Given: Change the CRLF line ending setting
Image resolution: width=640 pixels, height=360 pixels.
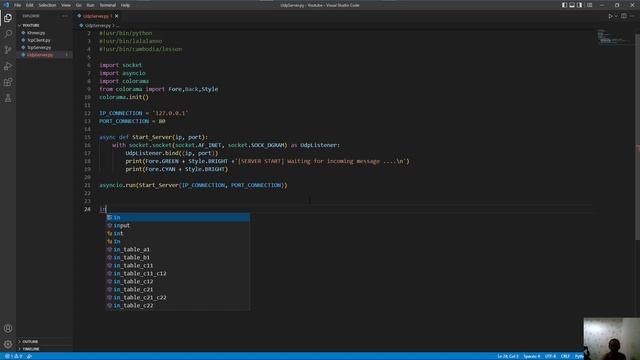Looking at the screenshot, I should pos(565,356).
